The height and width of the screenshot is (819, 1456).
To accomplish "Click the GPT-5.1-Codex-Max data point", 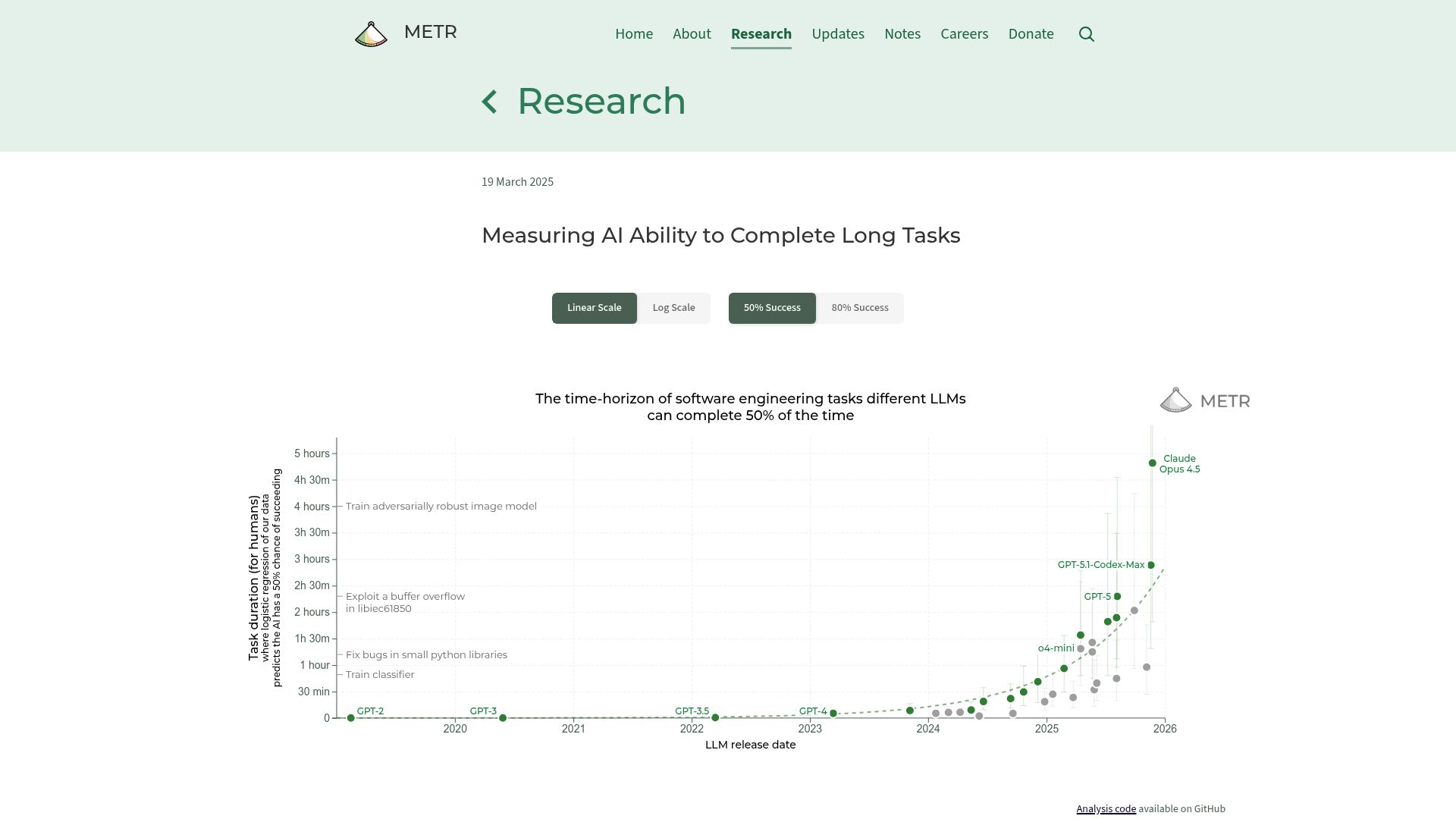I will [x=1151, y=566].
